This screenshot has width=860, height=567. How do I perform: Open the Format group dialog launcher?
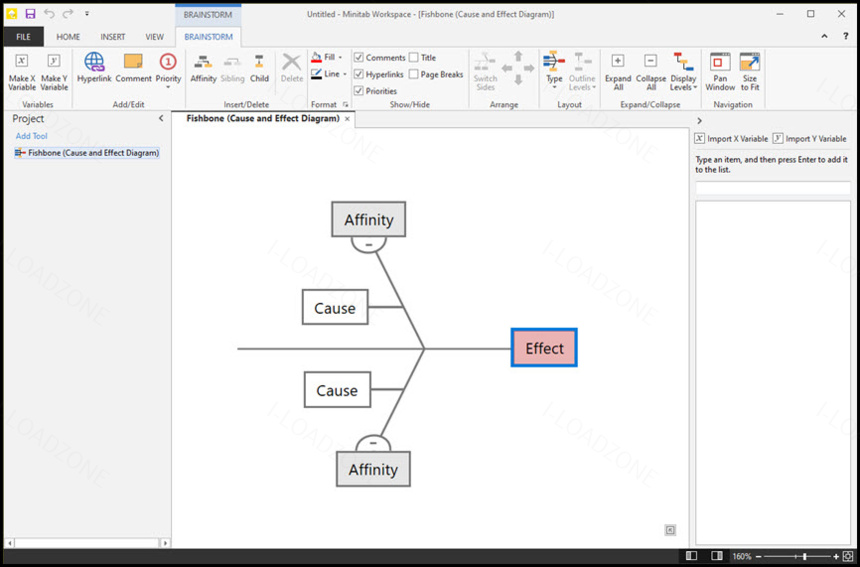pyautogui.click(x=346, y=104)
